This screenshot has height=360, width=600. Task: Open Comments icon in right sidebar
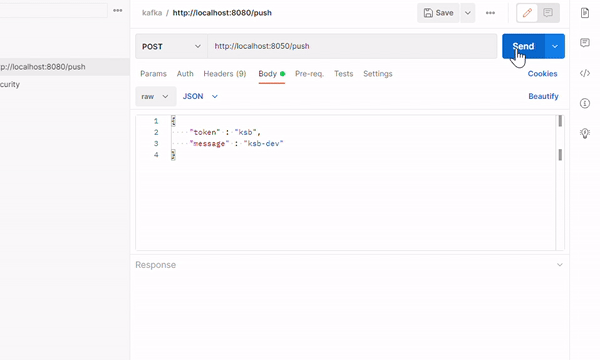pyautogui.click(x=585, y=42)
